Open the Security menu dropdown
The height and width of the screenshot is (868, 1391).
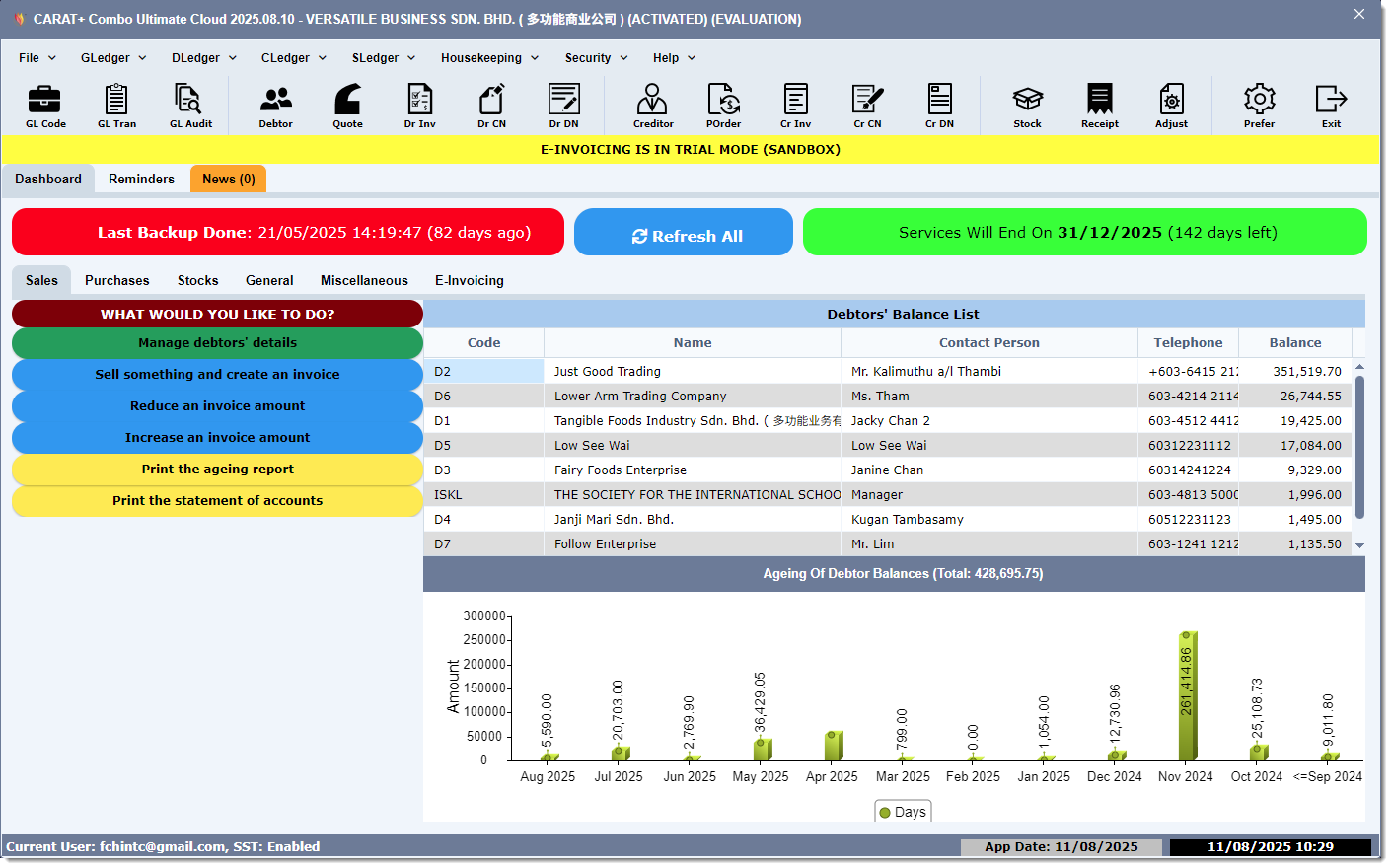coord(596,58)
